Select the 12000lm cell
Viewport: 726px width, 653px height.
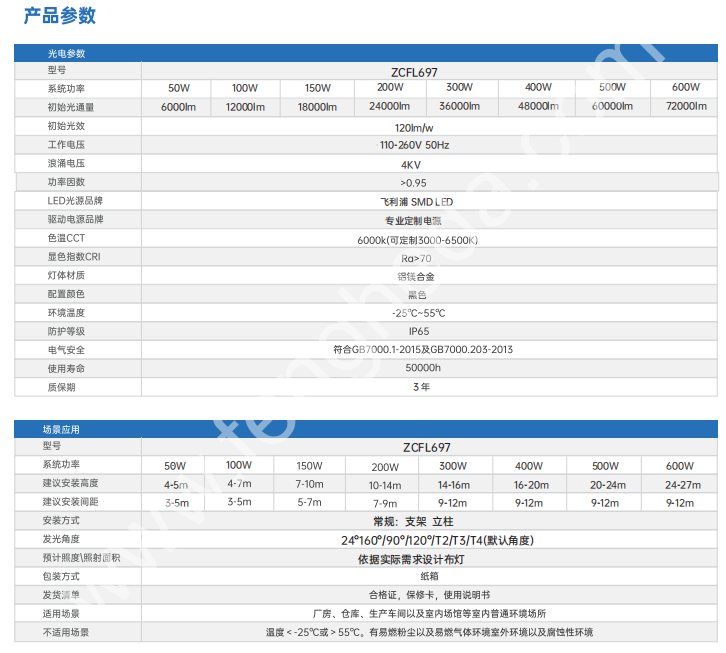[x=245, y=107]
